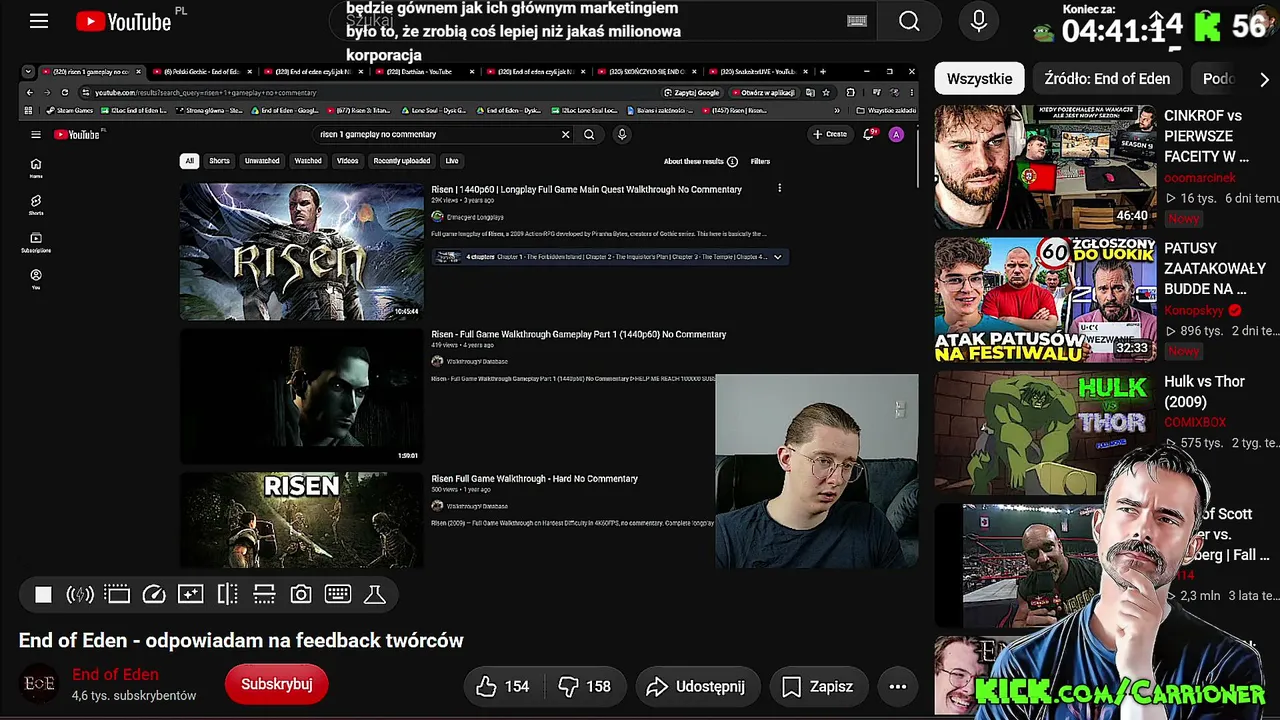Click the Hulk vs Thor (2009) title
This screenshot has height=720, width=1280.
point(1204,392)
